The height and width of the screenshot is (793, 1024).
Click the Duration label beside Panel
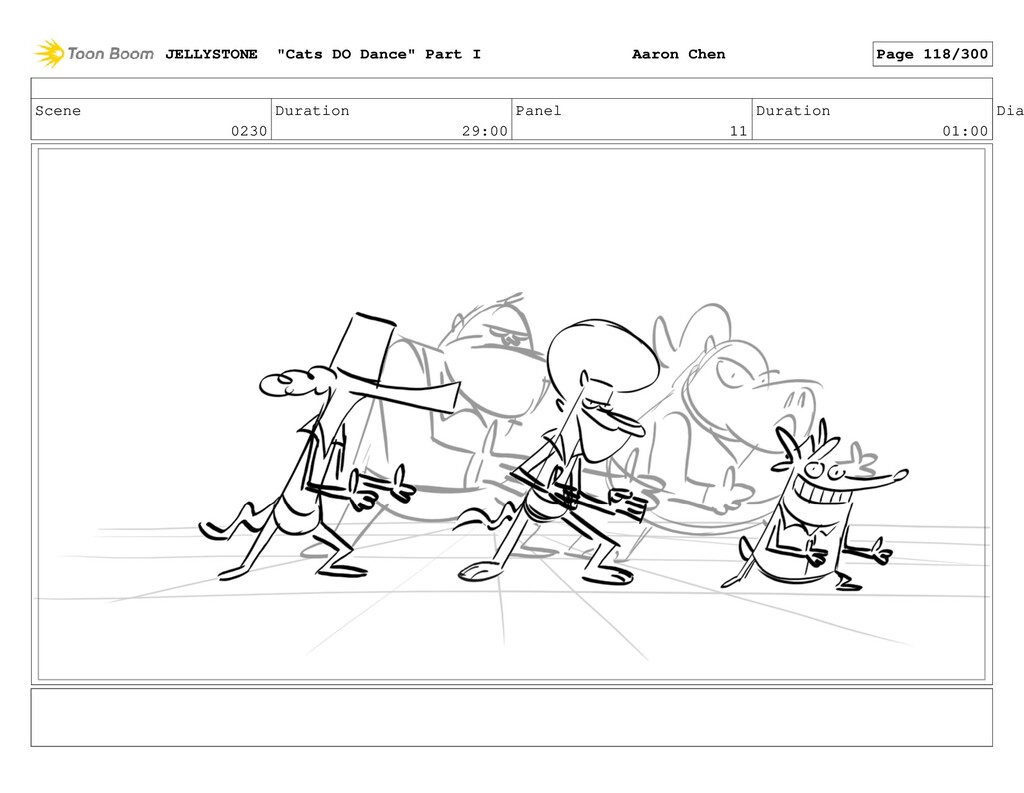[x=793, y=110]
